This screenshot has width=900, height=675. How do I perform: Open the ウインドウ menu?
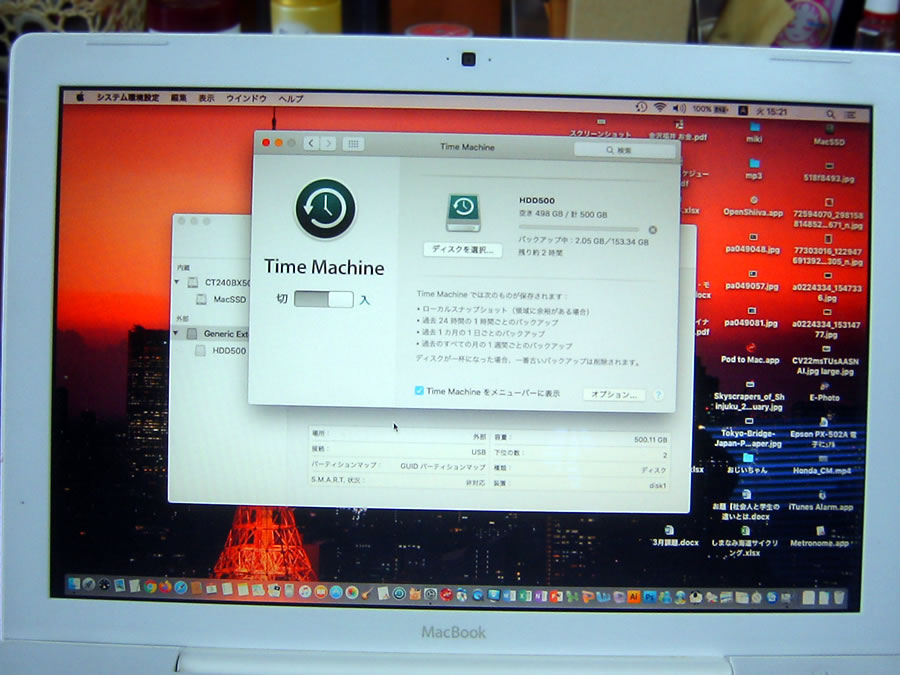246,99
